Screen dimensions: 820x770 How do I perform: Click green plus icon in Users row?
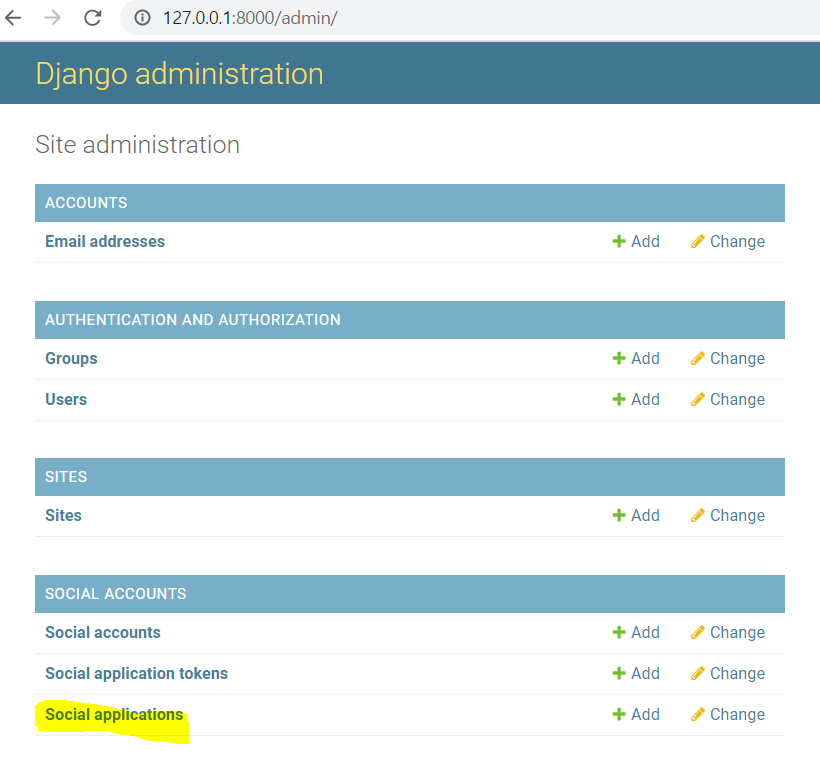[619, 399]
